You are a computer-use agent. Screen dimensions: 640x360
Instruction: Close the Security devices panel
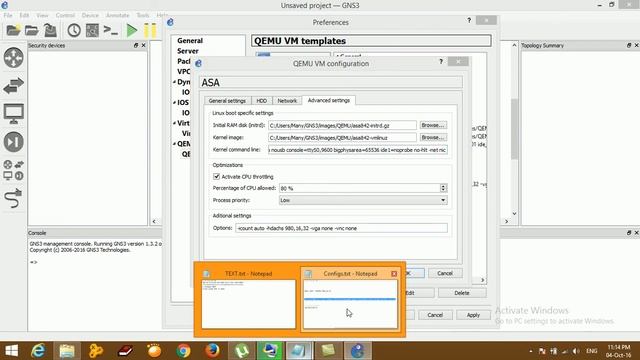143,45
